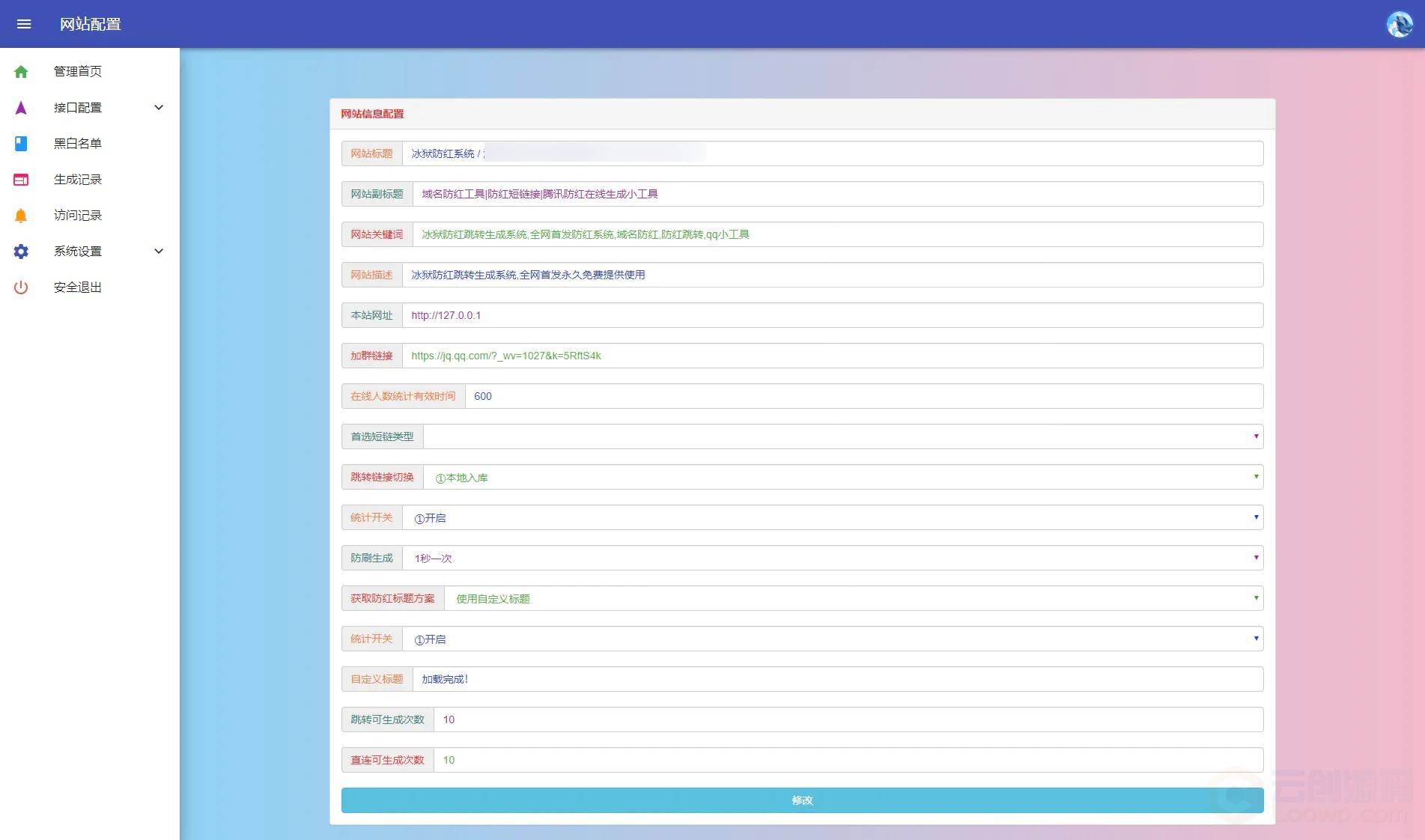Screen dimensions: 1425x840
Task: Click the 防刷生成 label
Action: 371,558
